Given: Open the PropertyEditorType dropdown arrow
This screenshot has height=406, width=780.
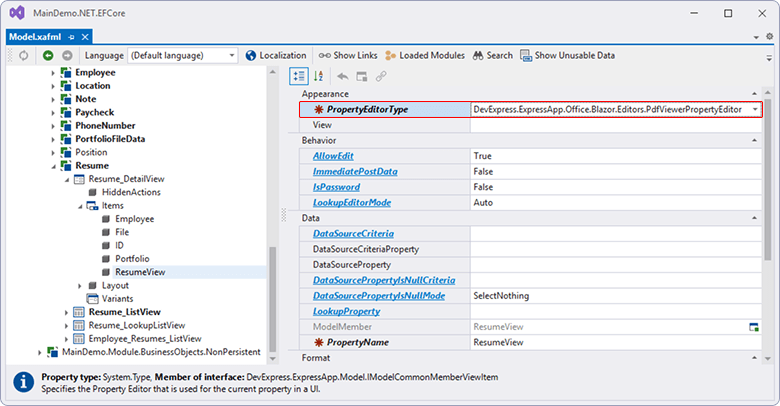Looking at the screenshot, I should coord(754,109).
